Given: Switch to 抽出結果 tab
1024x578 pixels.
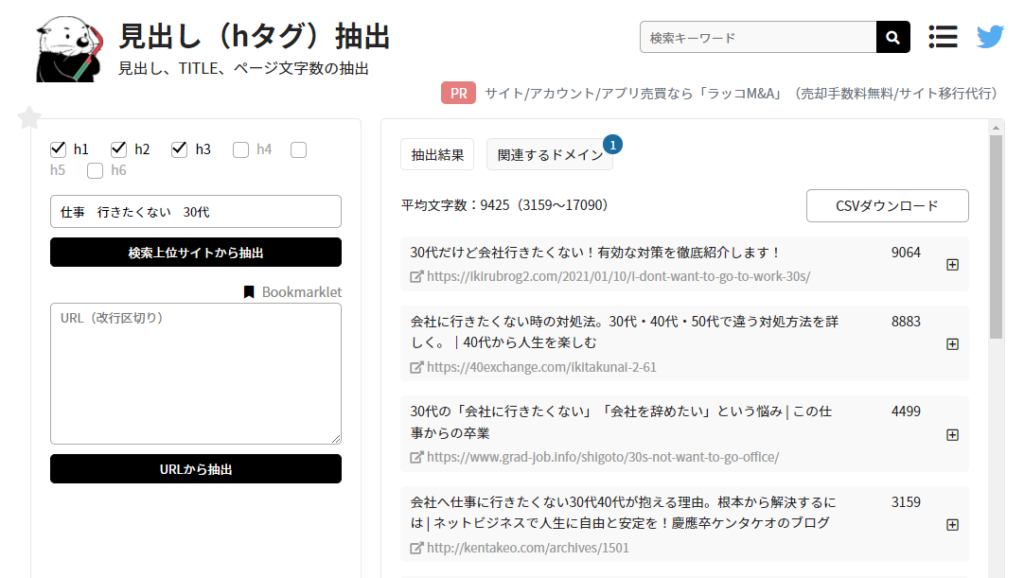Looking at the screenshot, I should [437, 155].
